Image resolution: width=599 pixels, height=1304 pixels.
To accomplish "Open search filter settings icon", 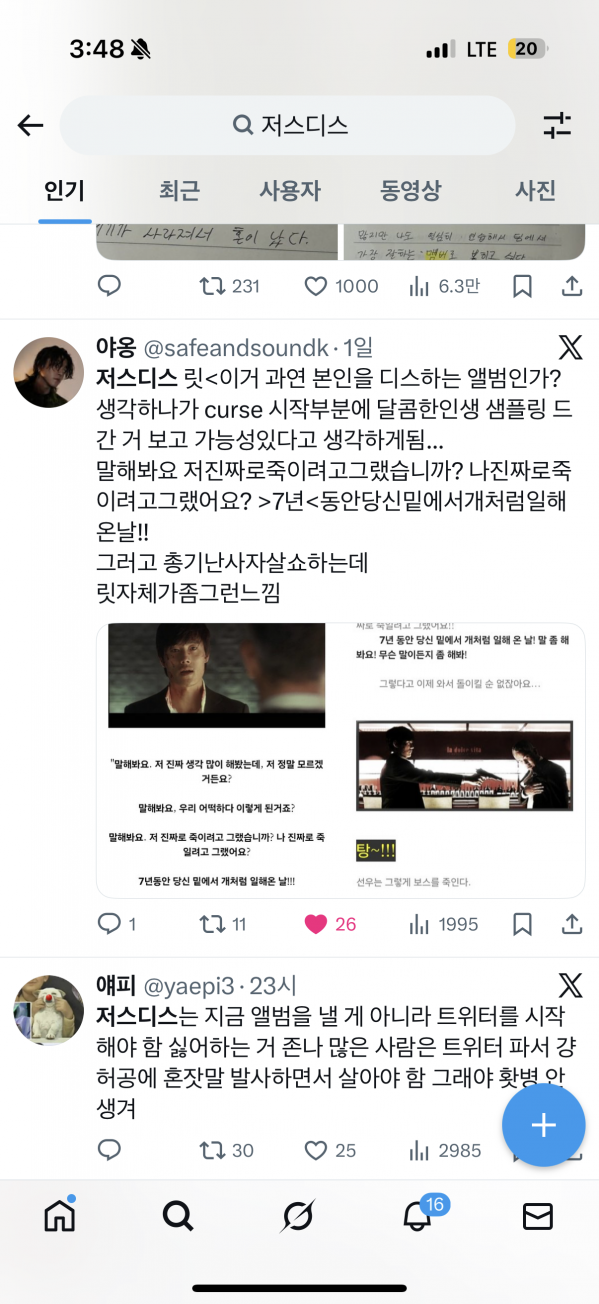I will click(x=557, y=125).
